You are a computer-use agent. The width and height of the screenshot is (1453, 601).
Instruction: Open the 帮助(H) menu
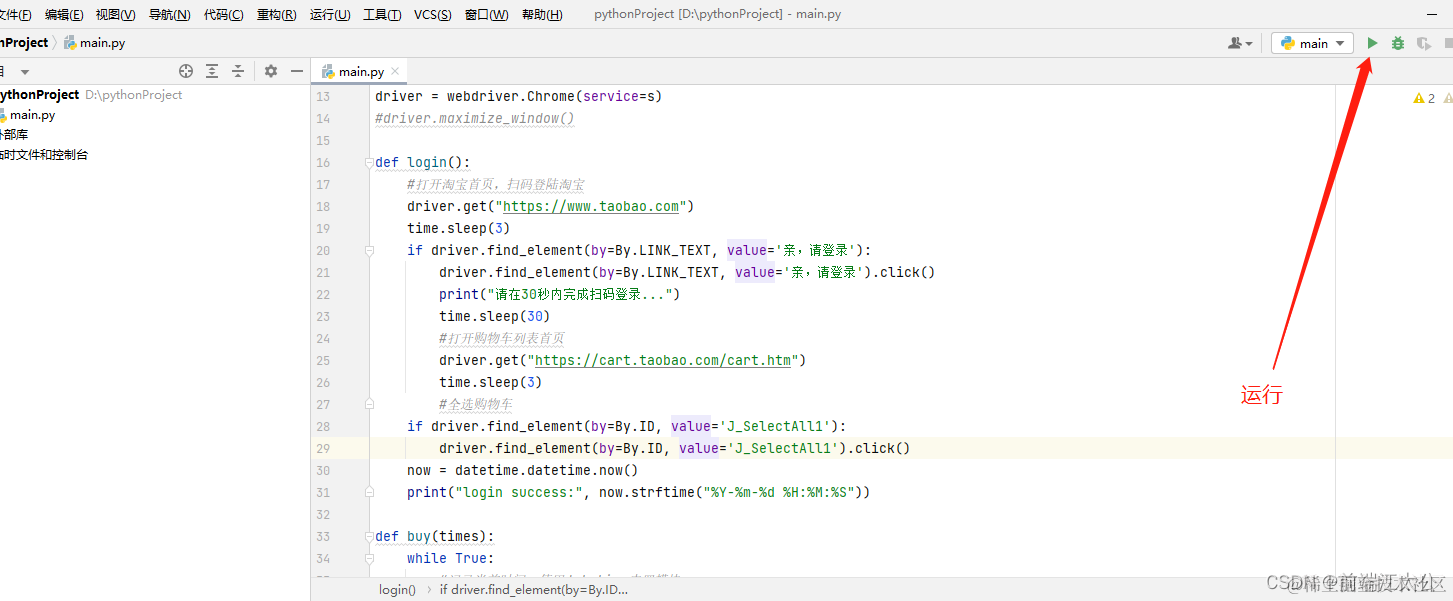pyautogui.click(x=542, y=15)
